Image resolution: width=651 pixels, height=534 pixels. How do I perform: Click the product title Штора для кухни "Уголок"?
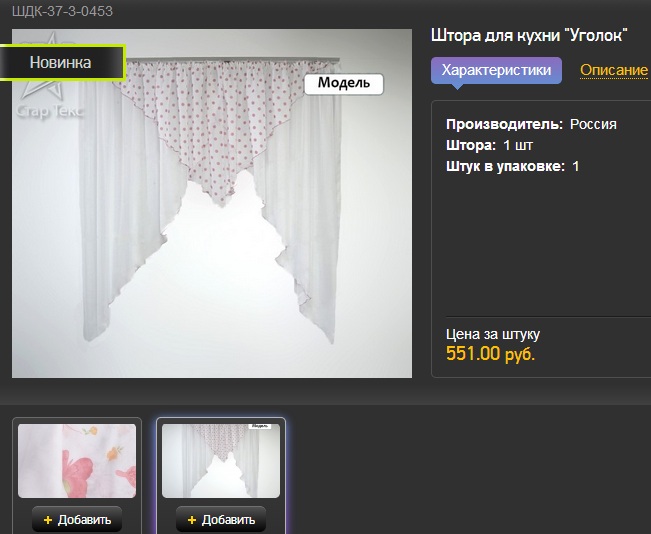pos(529,36)
